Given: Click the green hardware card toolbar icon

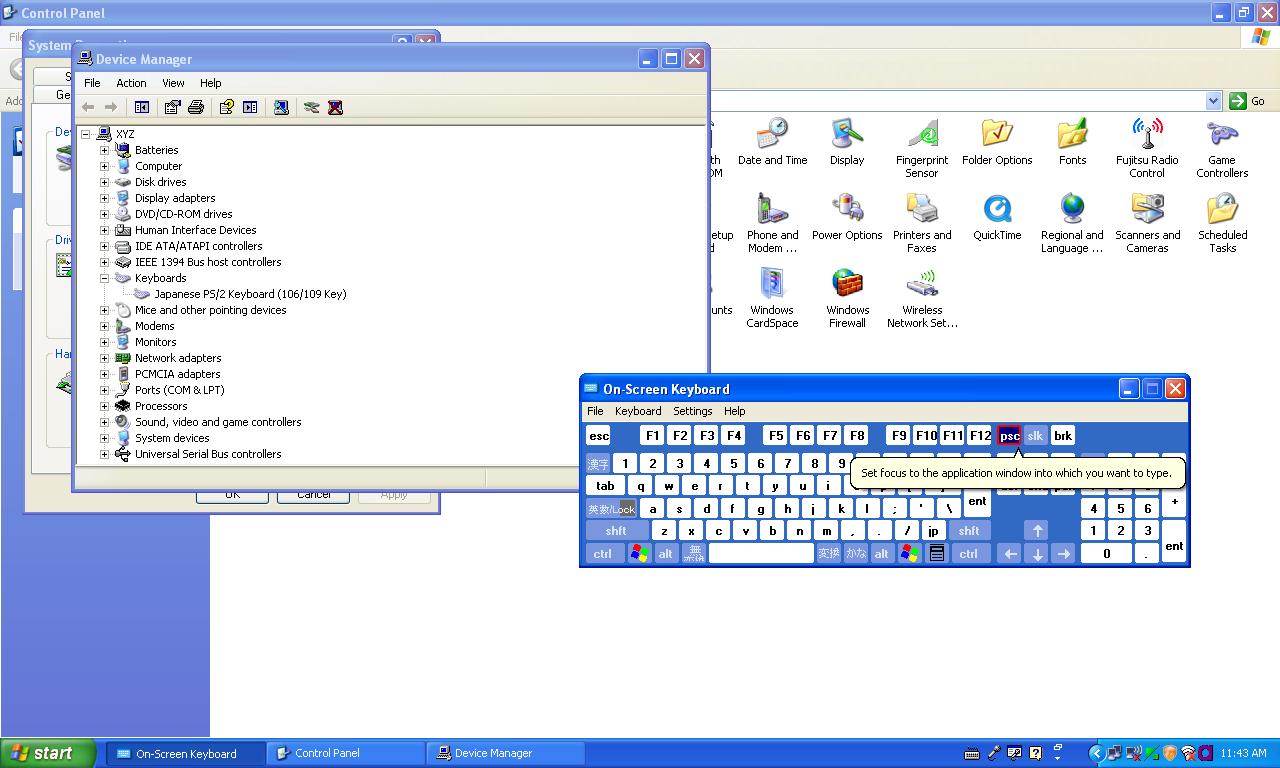Looking at the screenshot, I should point(311,107).
